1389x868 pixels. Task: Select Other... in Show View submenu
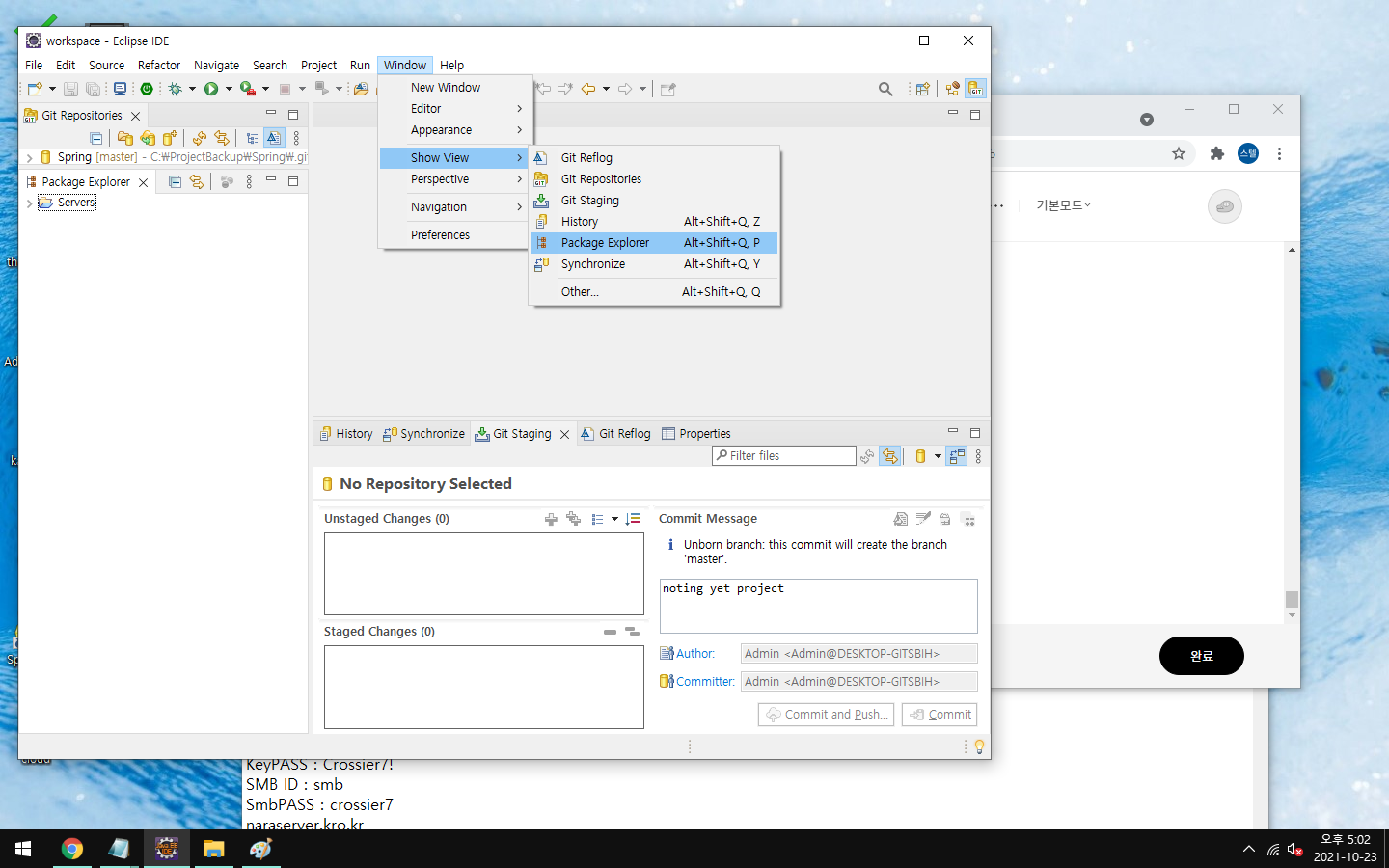(654, 292)
